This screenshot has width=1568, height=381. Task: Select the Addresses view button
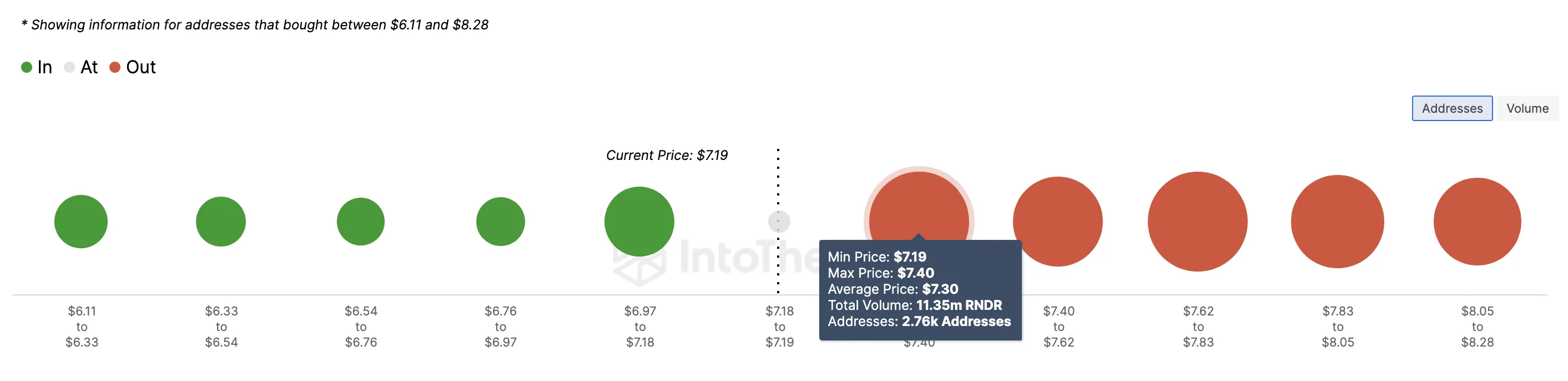1452,108
